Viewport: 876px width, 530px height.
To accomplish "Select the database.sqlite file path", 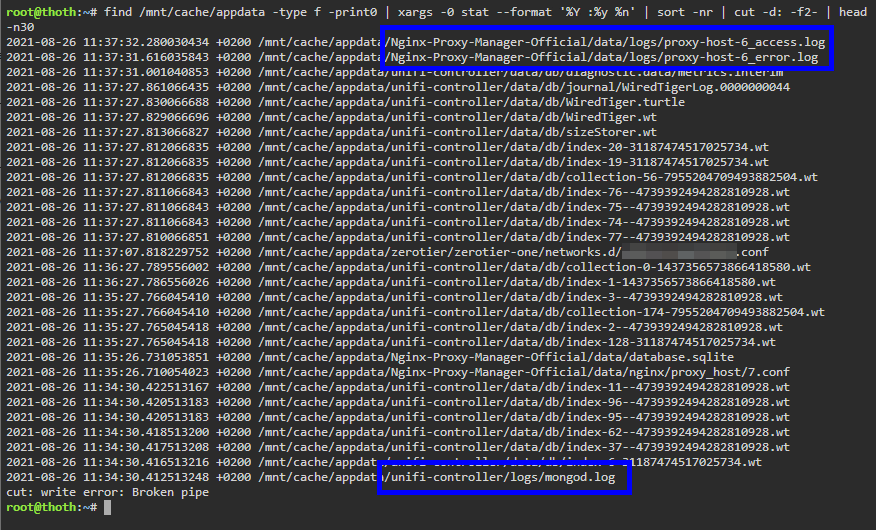I will pyautogui.click(x=496, y=357).
